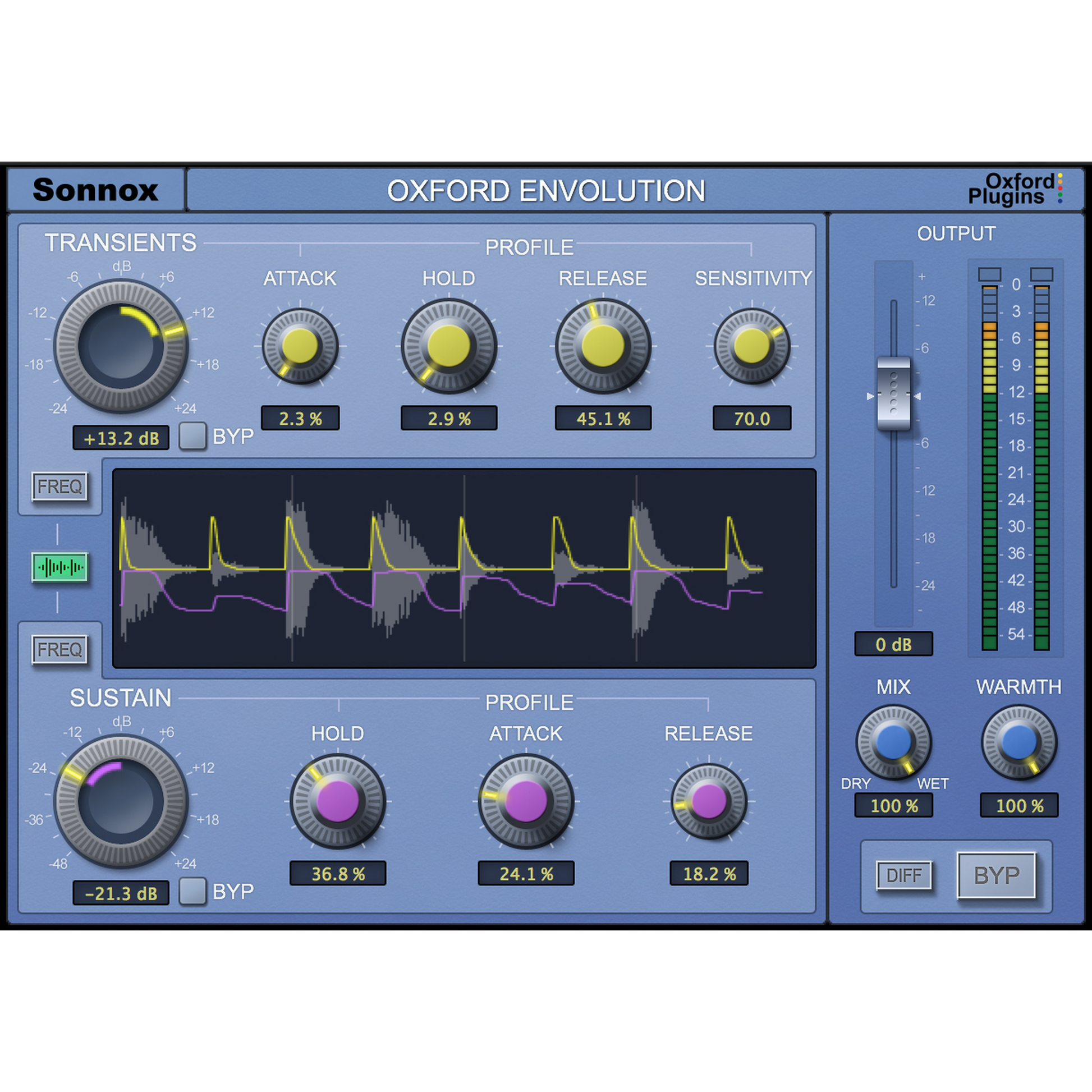Click the Mix dry/wet knob

coord(893,742)
